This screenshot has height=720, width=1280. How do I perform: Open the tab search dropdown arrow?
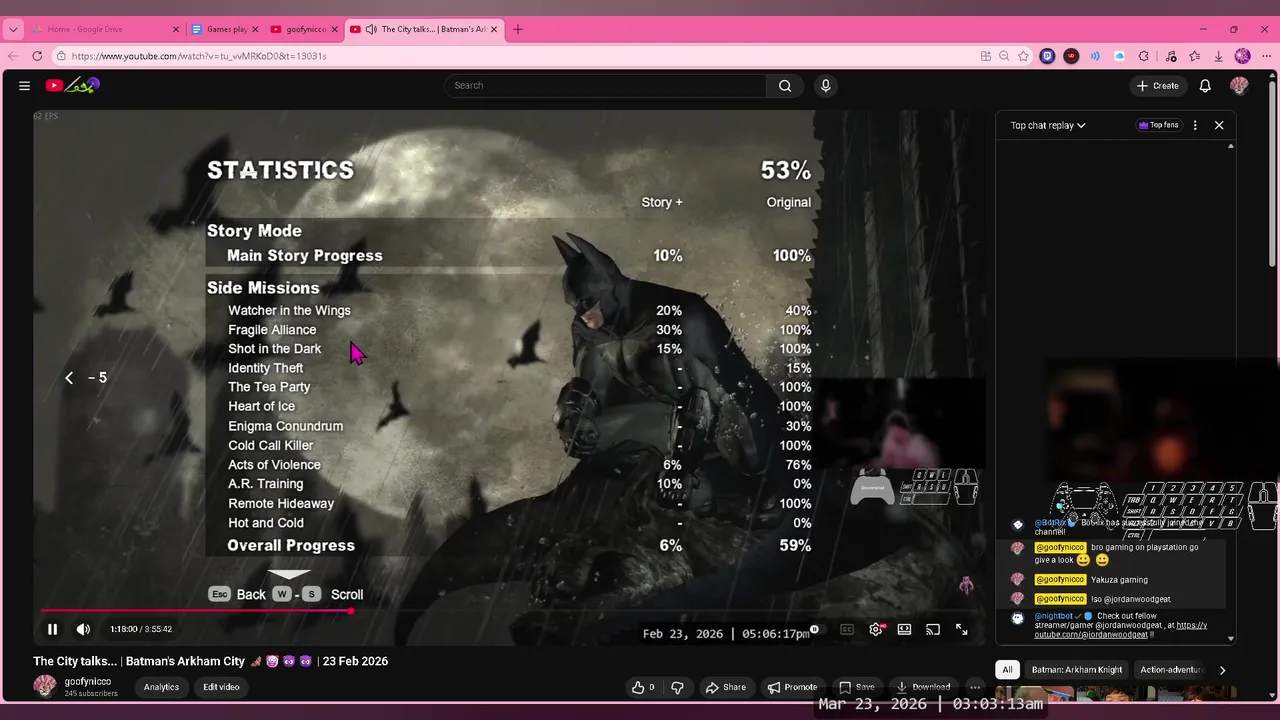click(x=13, y=29)
